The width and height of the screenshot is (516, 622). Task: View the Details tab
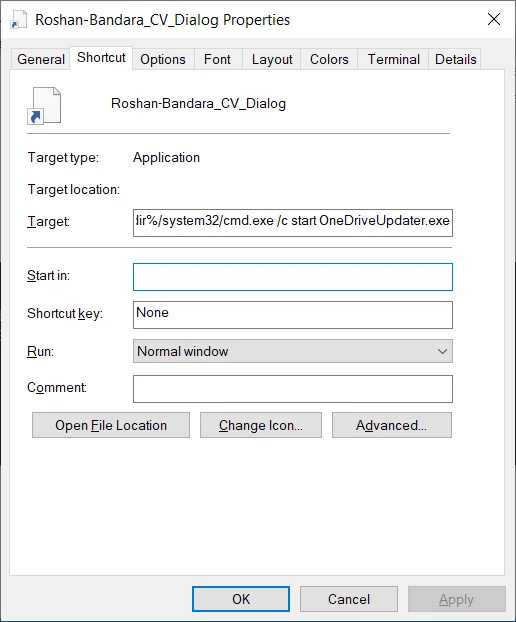tap(456, 60)
